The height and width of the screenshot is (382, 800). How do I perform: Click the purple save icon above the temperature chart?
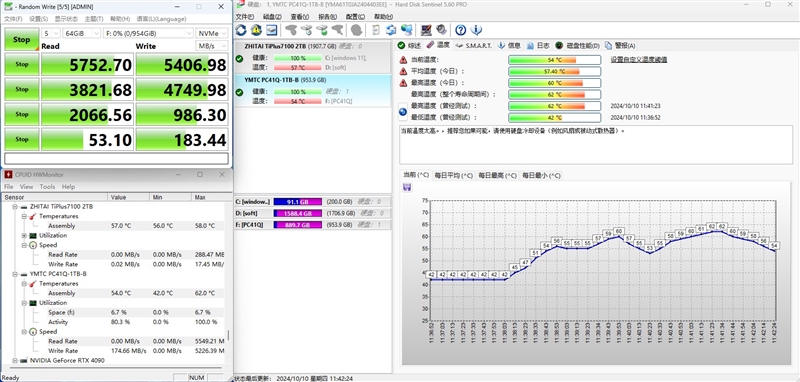[x=407, y=188]
